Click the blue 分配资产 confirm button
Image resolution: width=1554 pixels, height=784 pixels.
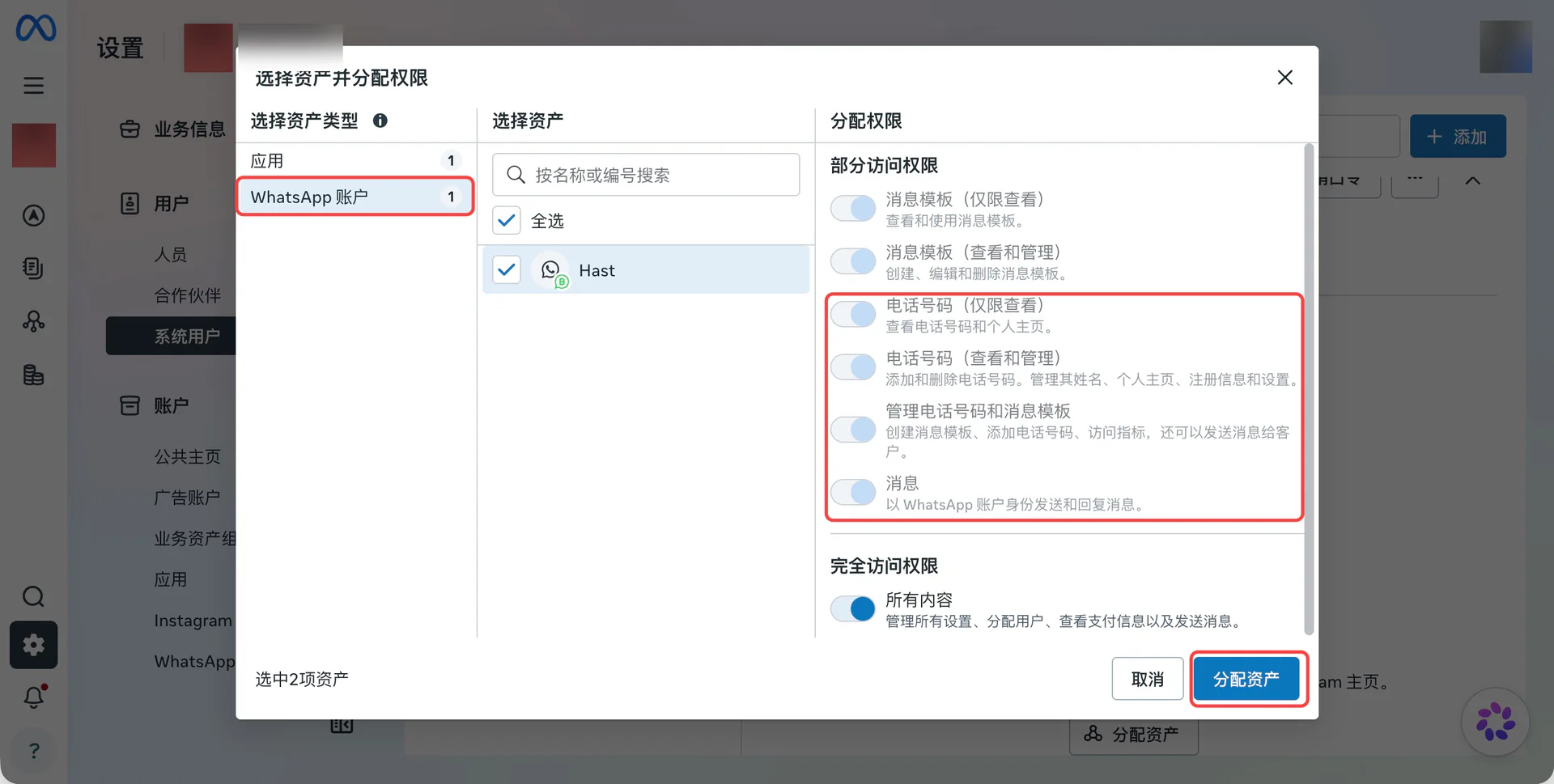pyautogui.click(x=1246, y=679)
